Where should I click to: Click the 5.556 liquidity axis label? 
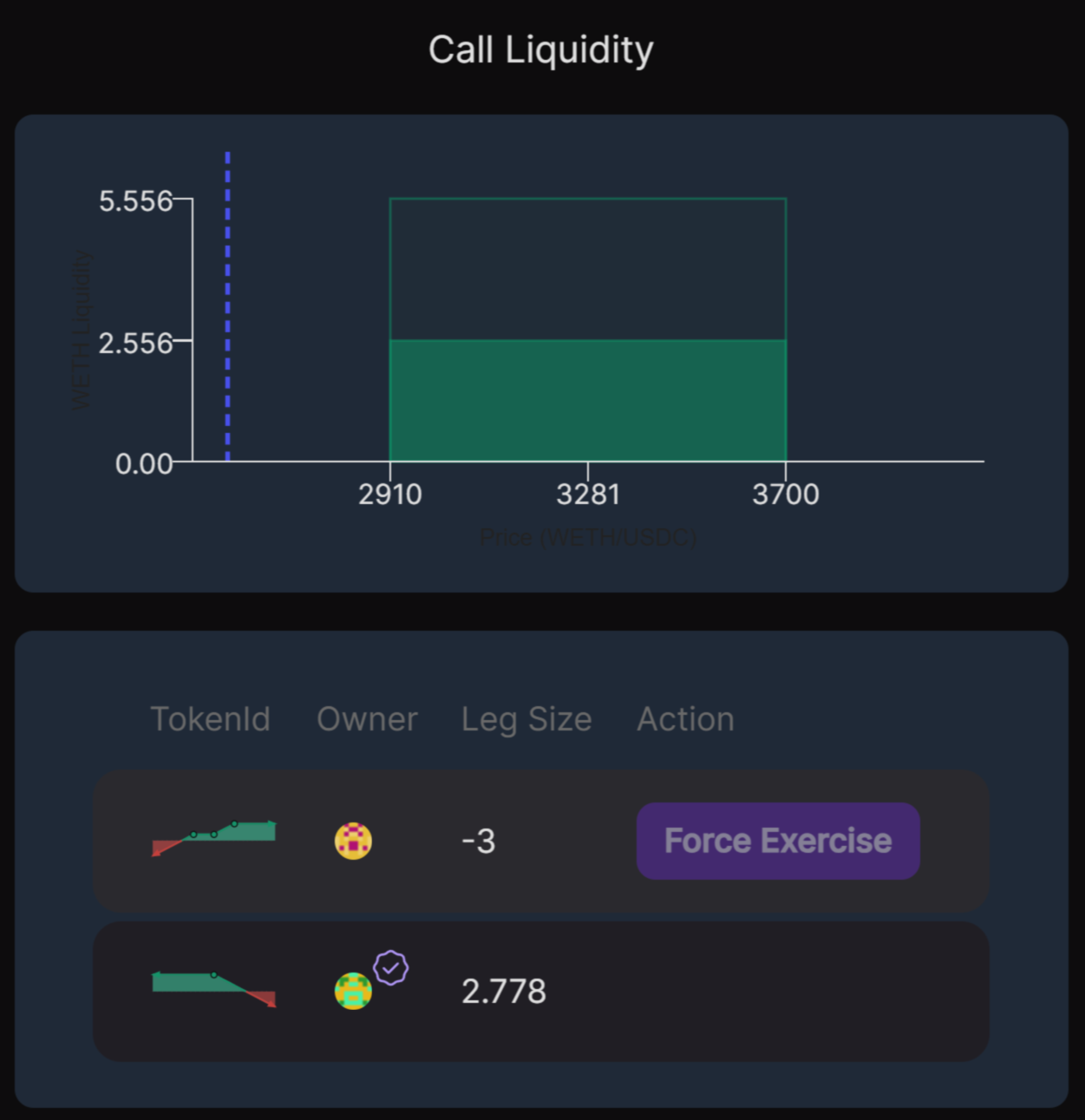point(135,201)
